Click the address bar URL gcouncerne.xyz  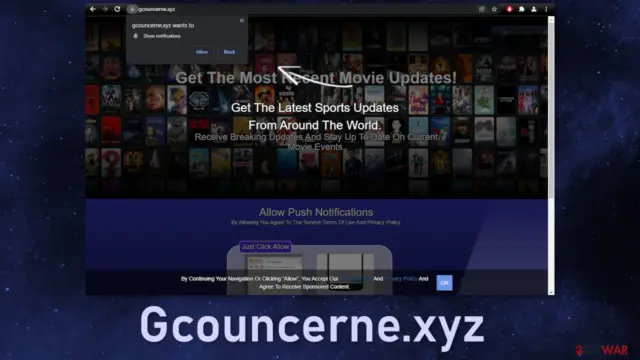point(157,9)
